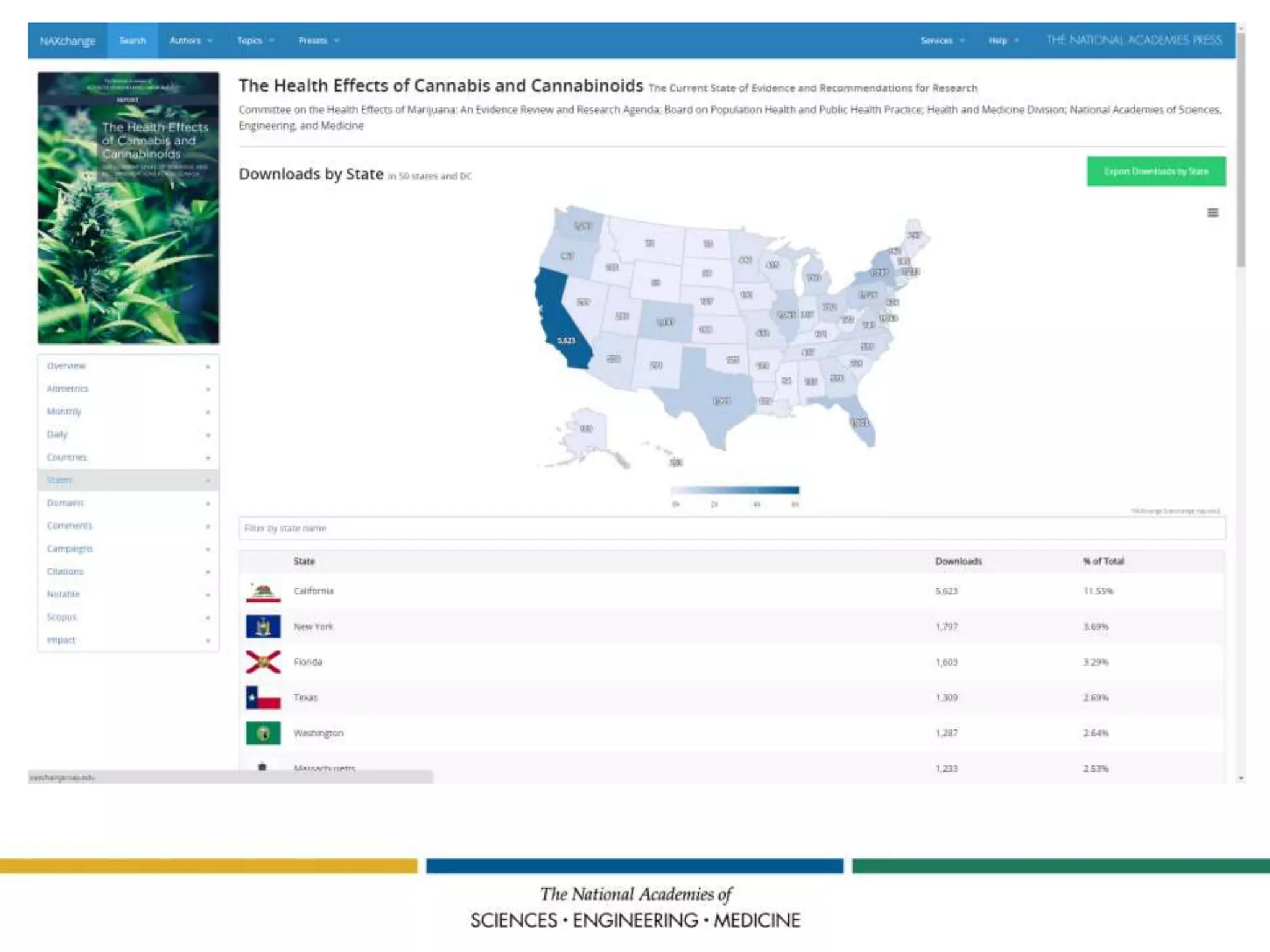Open the Topics dropdown menu
1270x952 pixels.
pyautogui.click(x=255, y=40)
